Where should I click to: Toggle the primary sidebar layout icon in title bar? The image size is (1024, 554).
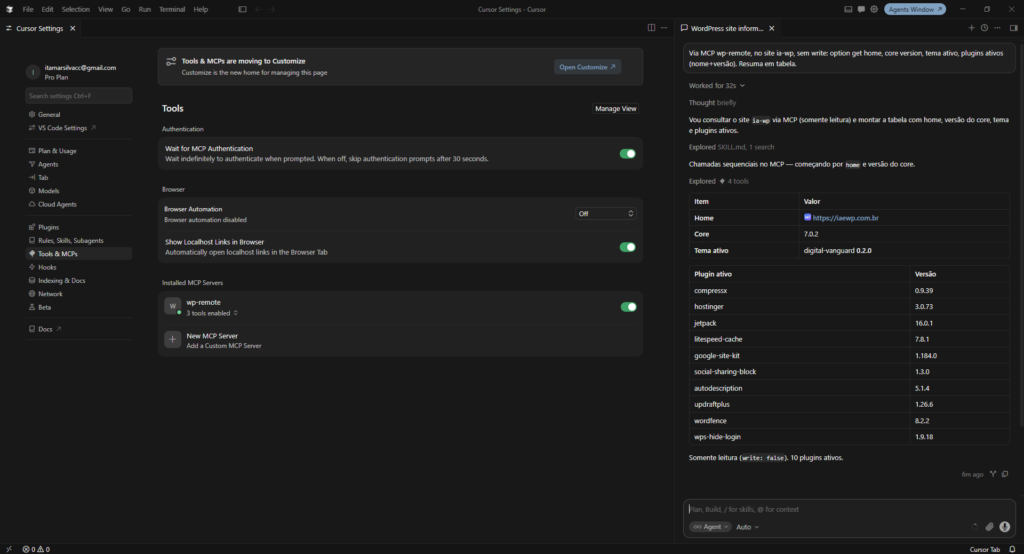pos(242,9)
